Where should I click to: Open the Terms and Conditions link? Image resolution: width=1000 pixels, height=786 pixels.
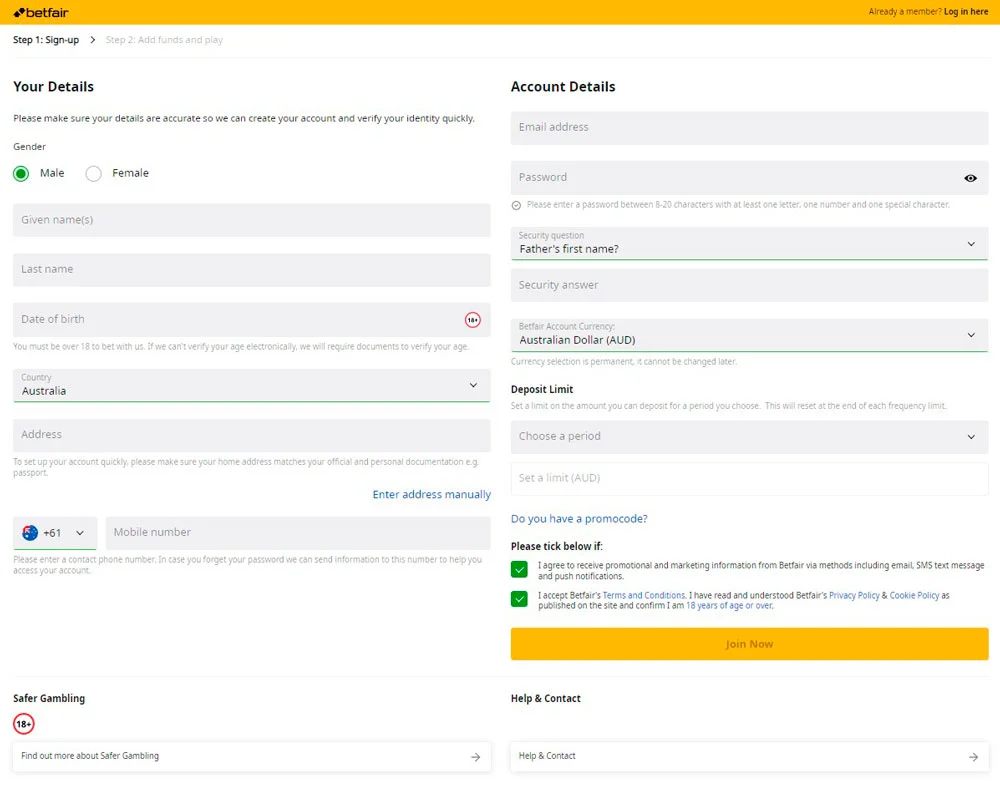(x=643, y=595)
